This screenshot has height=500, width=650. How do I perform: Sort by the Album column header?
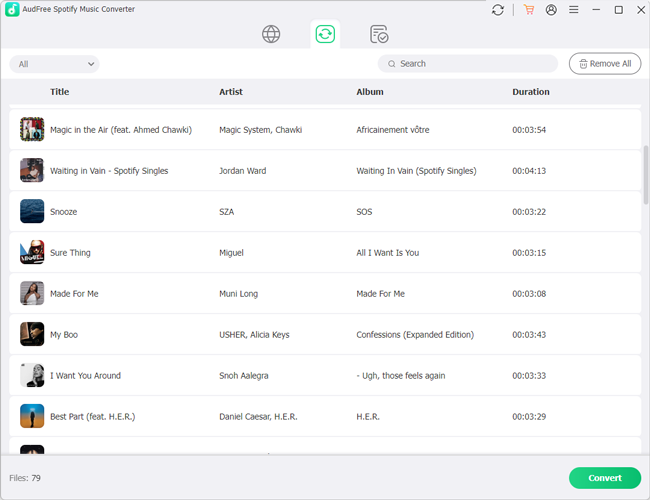(370, 92)
